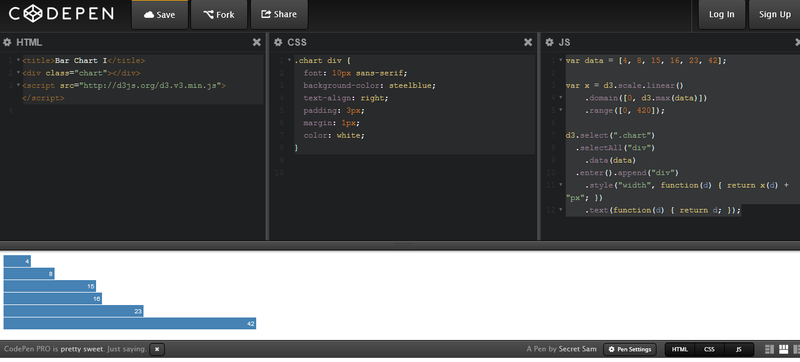
Task: Switch to top editor layout icon
Action: 784,349
